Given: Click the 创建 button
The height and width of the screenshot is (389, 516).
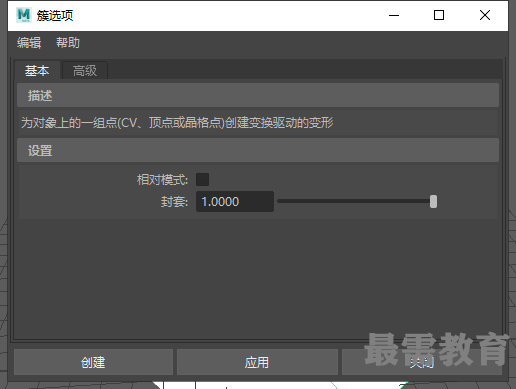Looking at the screenshot, I should tap(93, 362).
